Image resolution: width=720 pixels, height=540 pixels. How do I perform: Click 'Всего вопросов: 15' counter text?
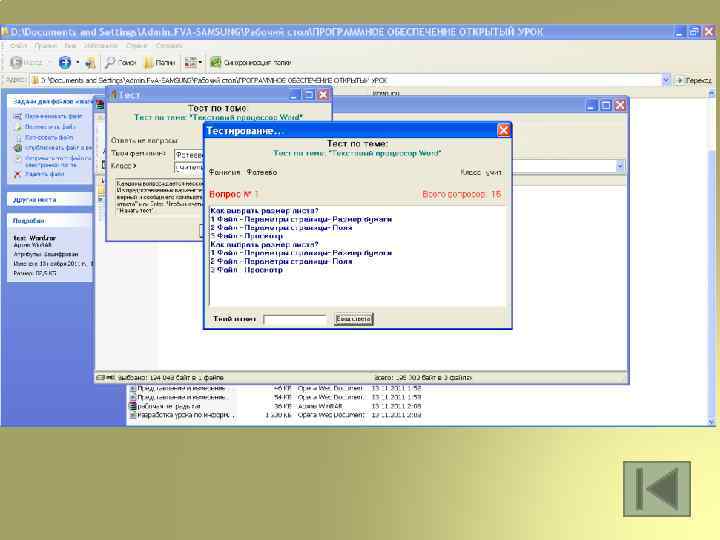click(x=461, y=195)
